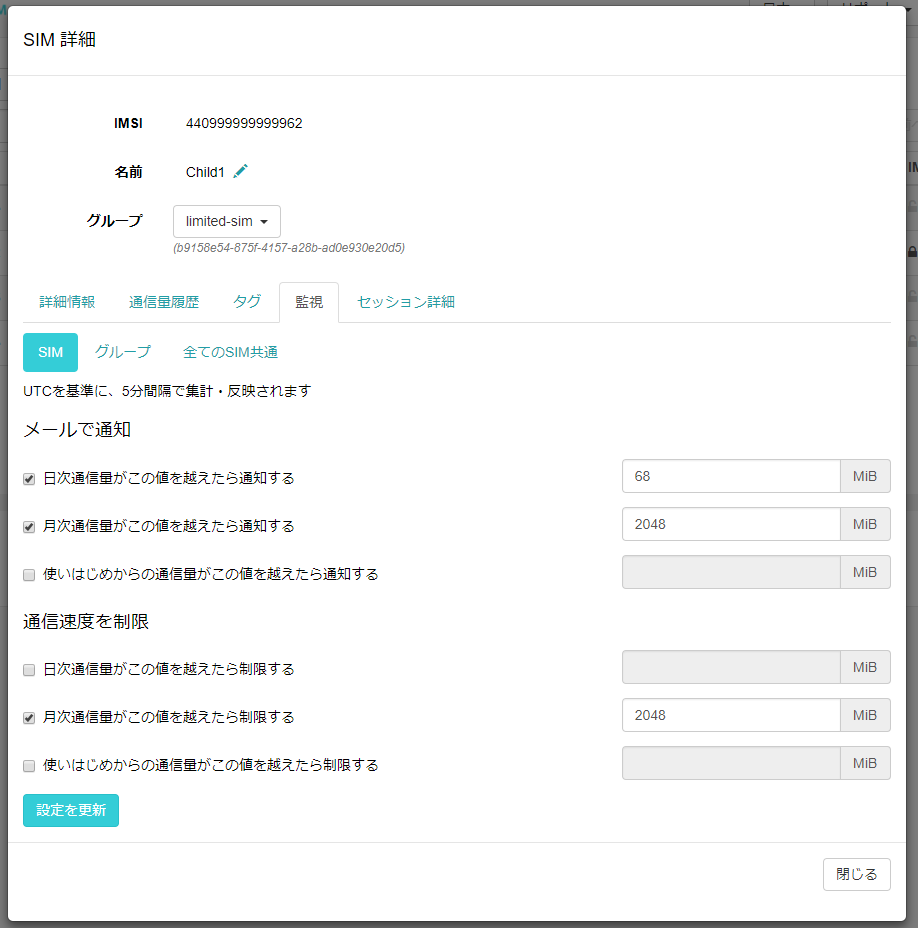This screenshot has height=928, width=918.
Task: Click the daily notification field showing 68
Action: pos(731,476)
